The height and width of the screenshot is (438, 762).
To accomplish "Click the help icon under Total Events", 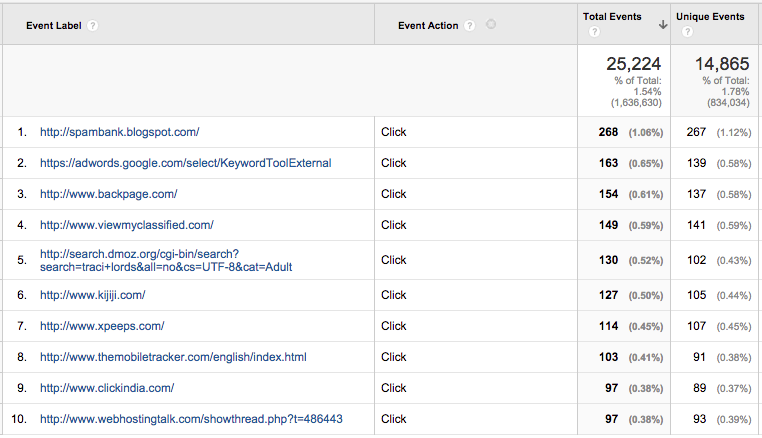I will click(x=594, y=32).
